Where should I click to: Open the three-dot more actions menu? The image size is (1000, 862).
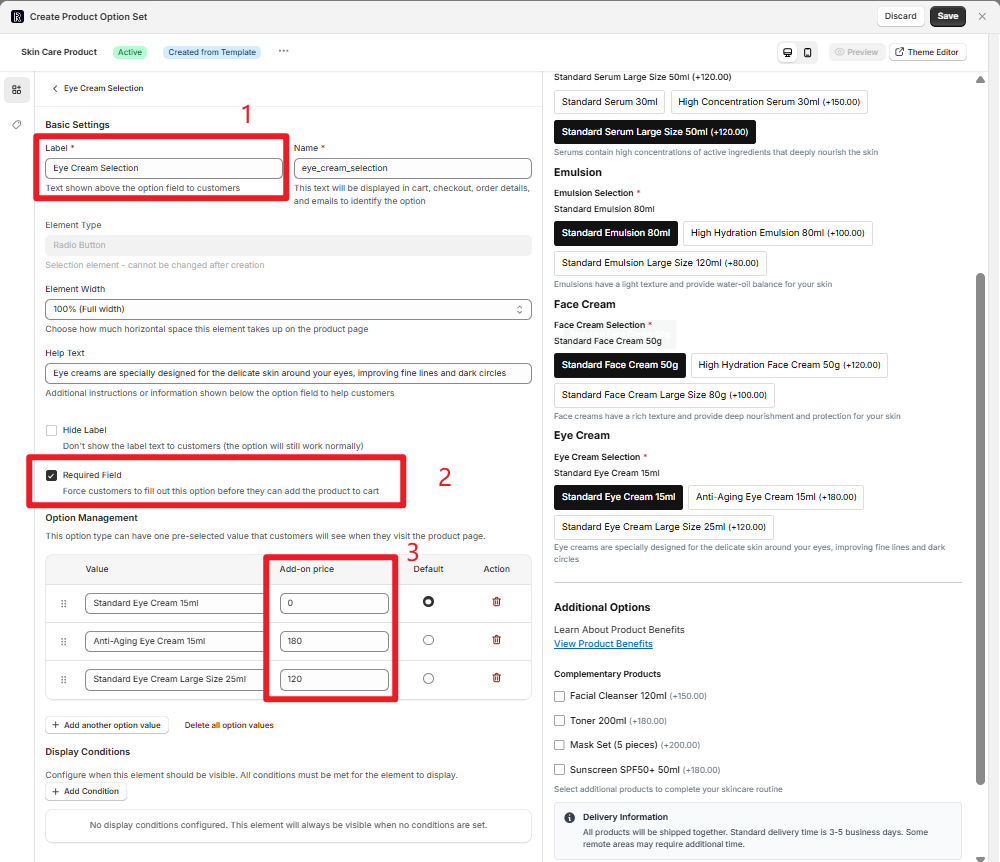(x=283, y=51)
